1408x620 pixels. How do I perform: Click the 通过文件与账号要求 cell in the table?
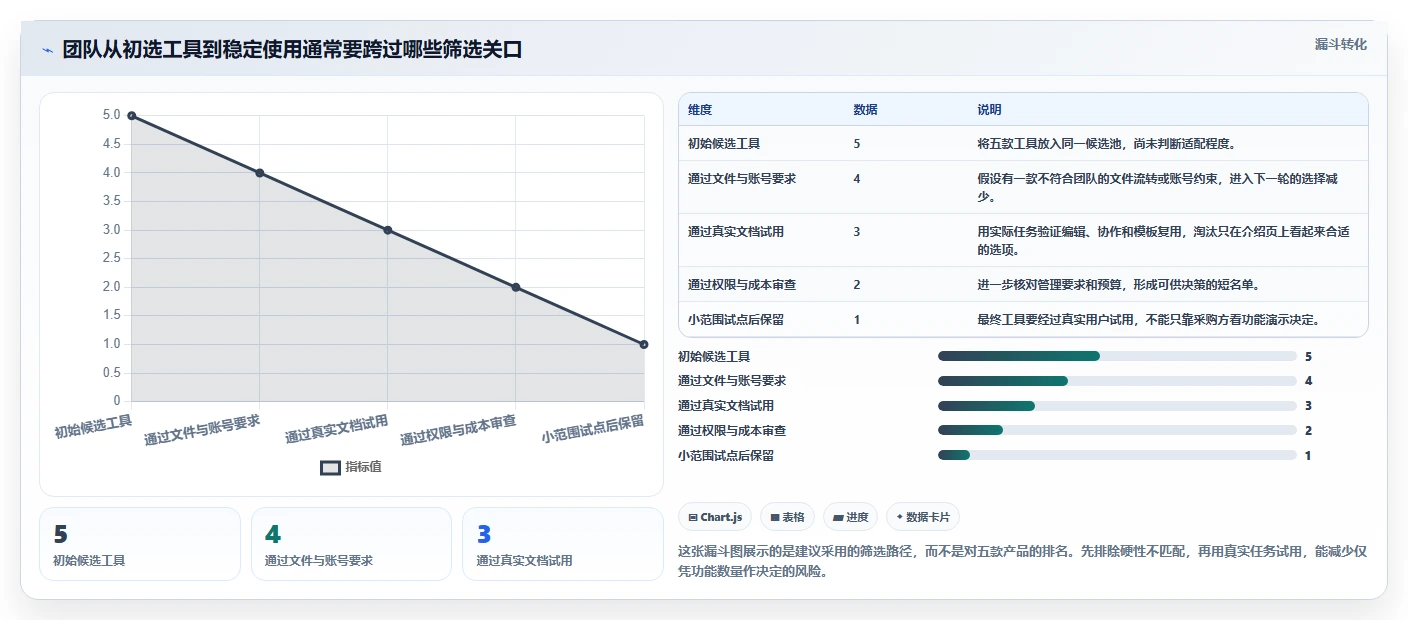742,179
